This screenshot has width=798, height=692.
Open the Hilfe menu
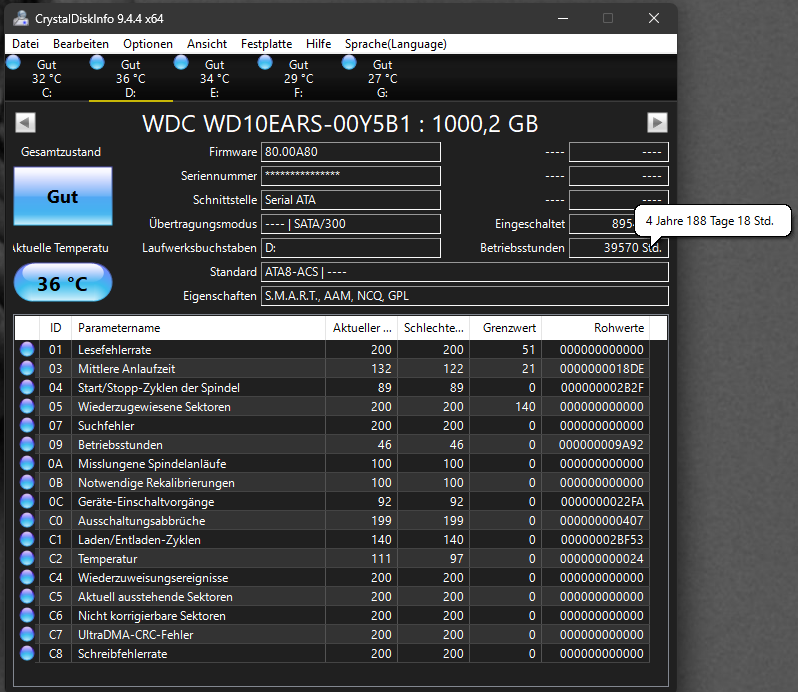click(x=319, y=44)
